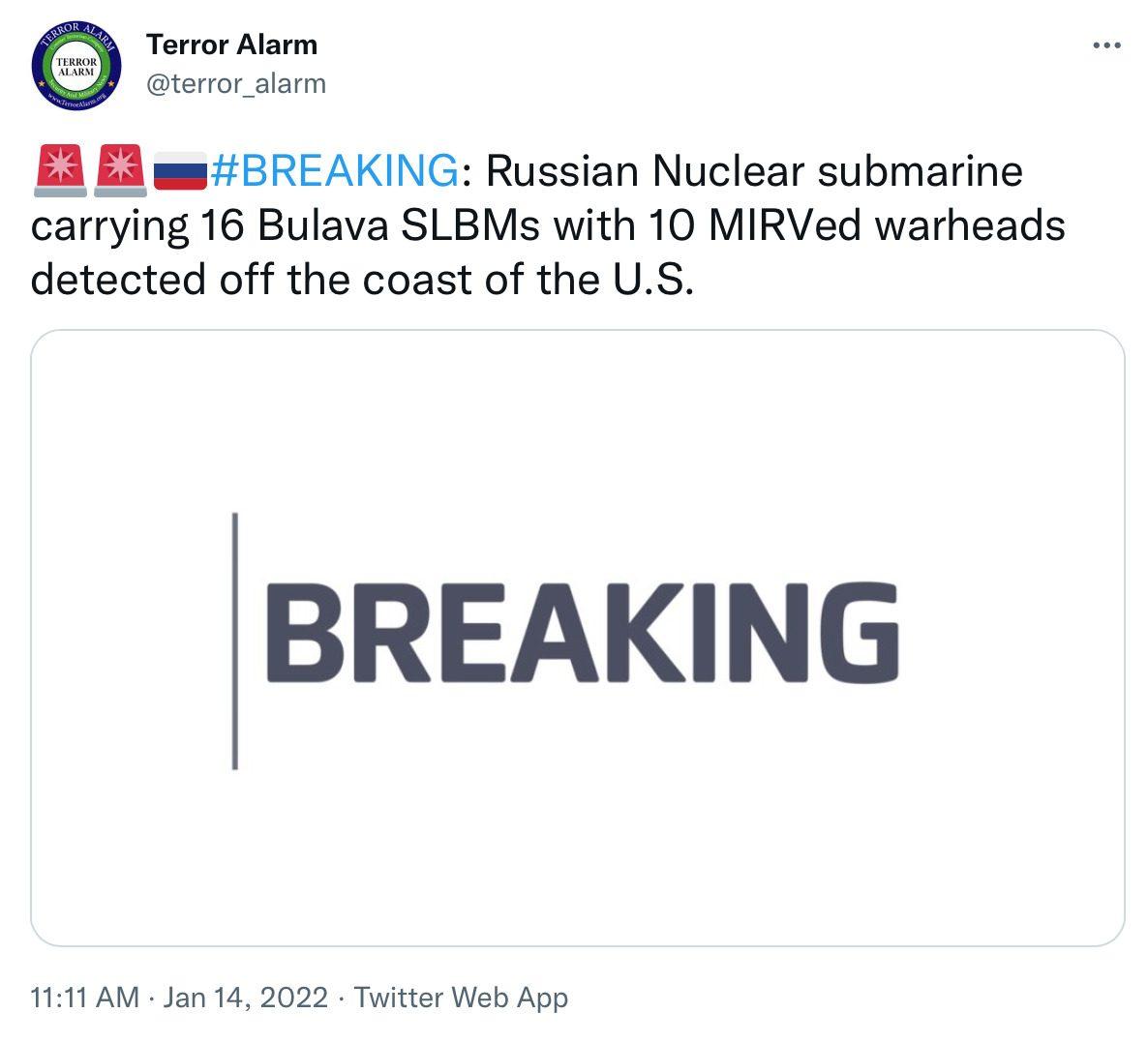This screenshot has height=1043, width=1148.
Task: Click the second red siren emoji
Action: tap(119, 171)
